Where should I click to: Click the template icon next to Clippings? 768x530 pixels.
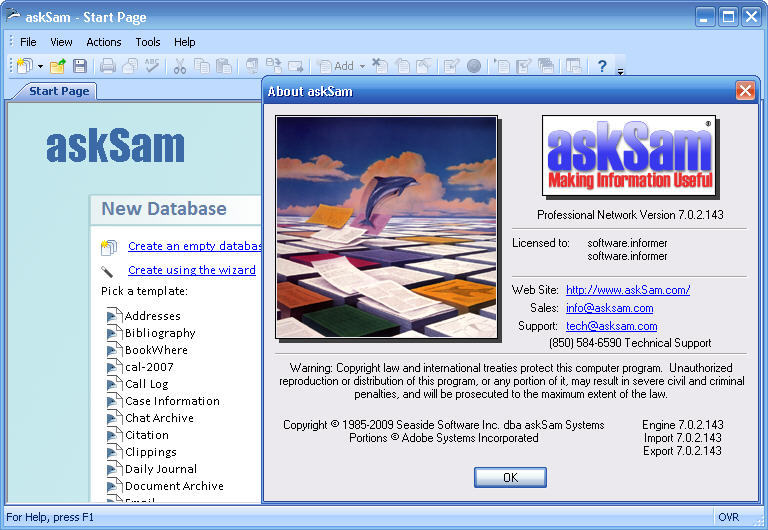(x=114, y=452)
